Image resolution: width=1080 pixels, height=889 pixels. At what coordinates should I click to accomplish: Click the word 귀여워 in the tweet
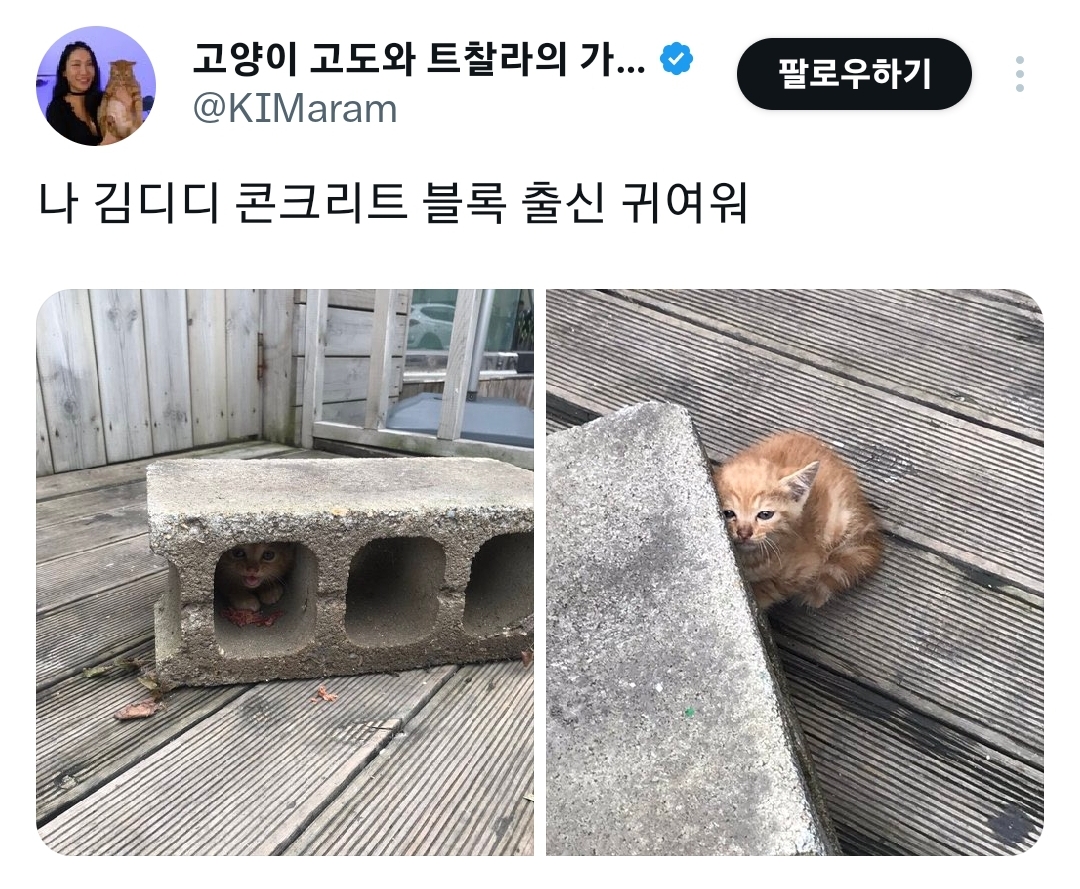coord(683,202)
